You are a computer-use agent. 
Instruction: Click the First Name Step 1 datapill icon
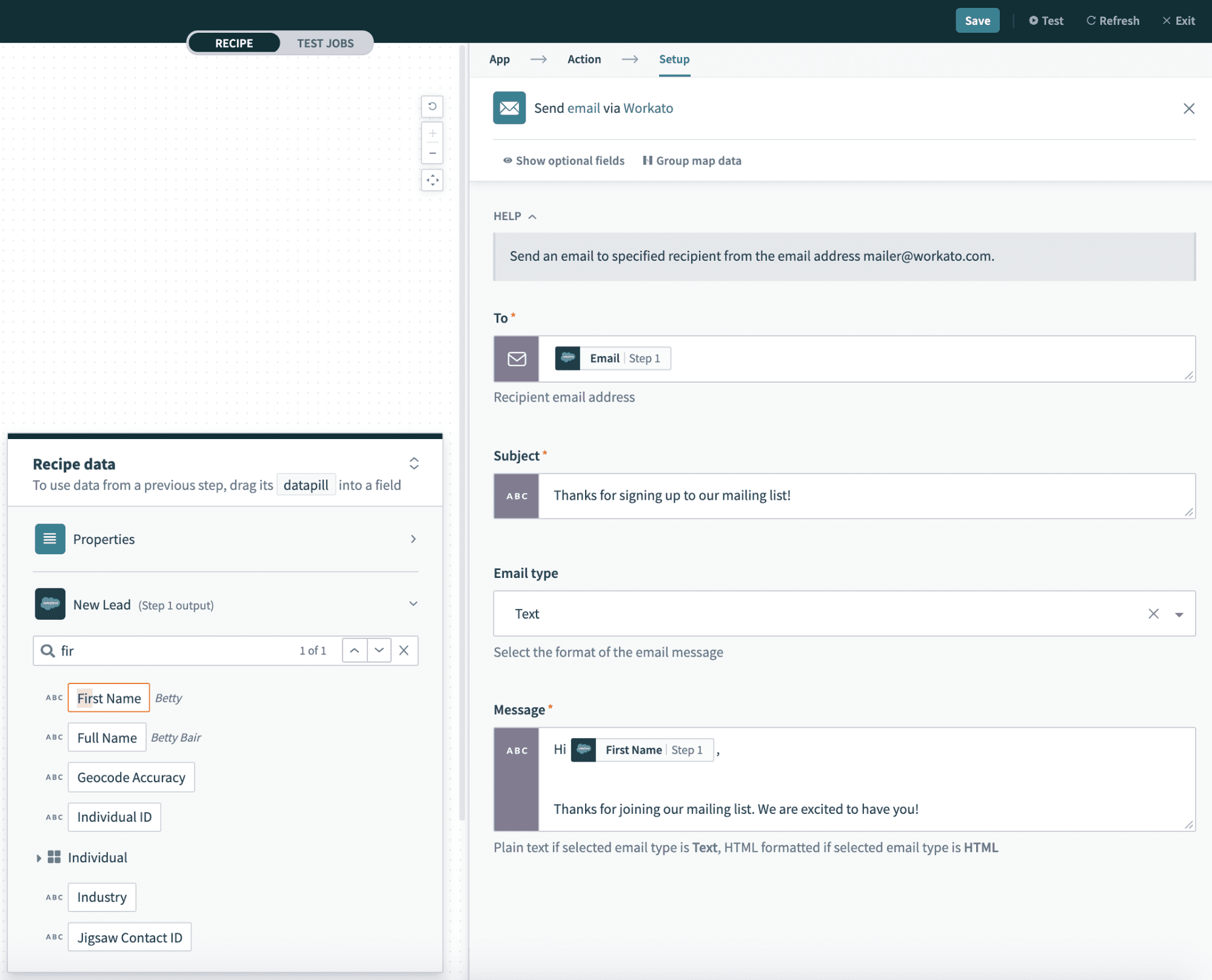pos(583,749)
